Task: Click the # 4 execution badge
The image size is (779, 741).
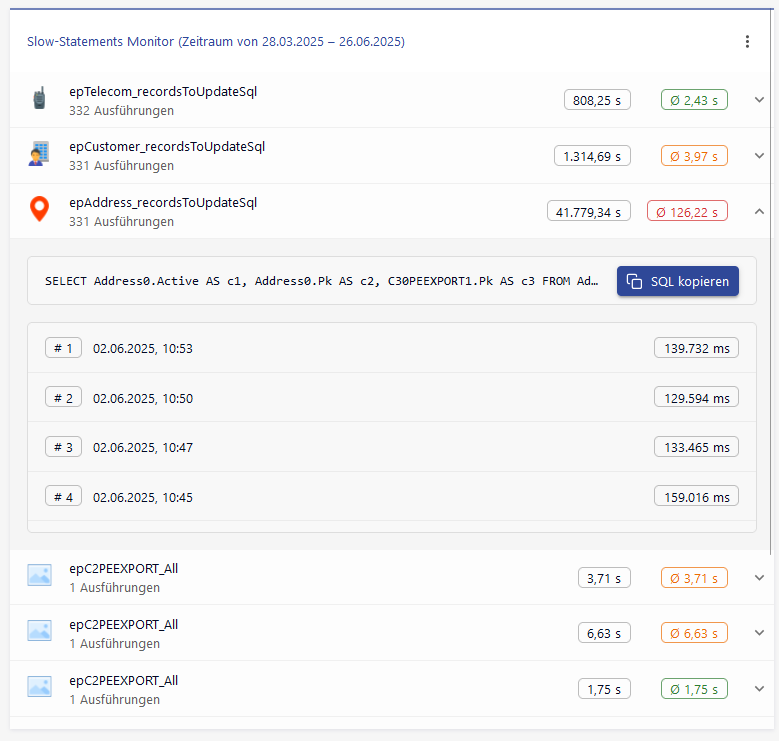Action: [x=63, y=497]
